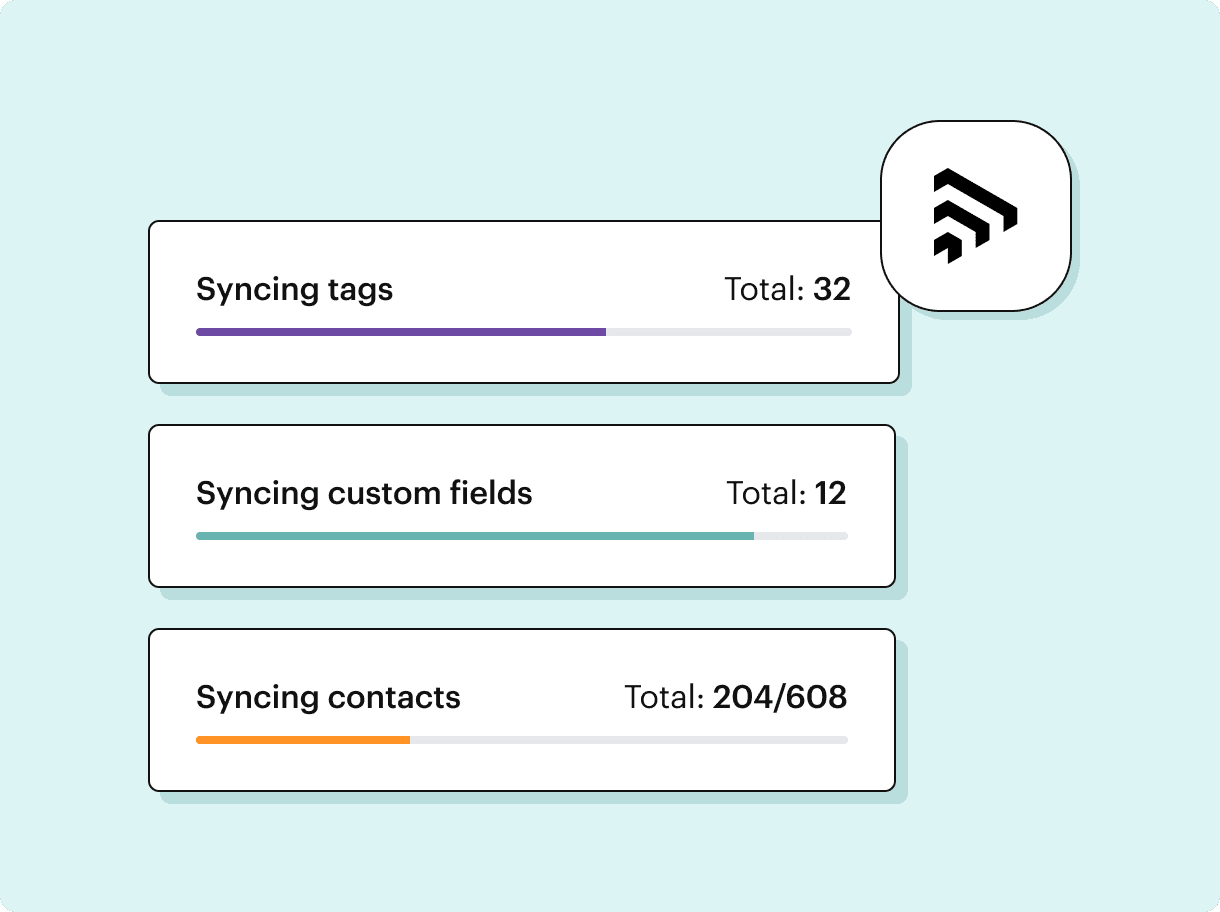Image resolution: width=1220 pixels, height=912 pixels.
Task: Click the teal filled custom fields progress bar
Action: (x=474, y=536)
